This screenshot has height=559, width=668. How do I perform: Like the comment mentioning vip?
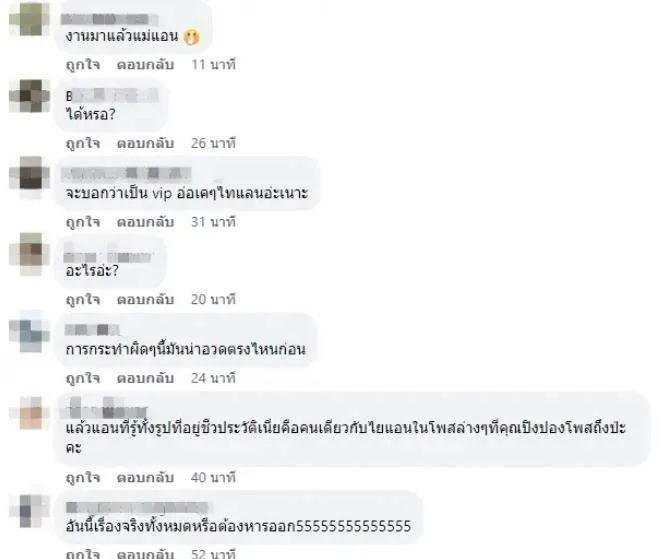point(83,222)
